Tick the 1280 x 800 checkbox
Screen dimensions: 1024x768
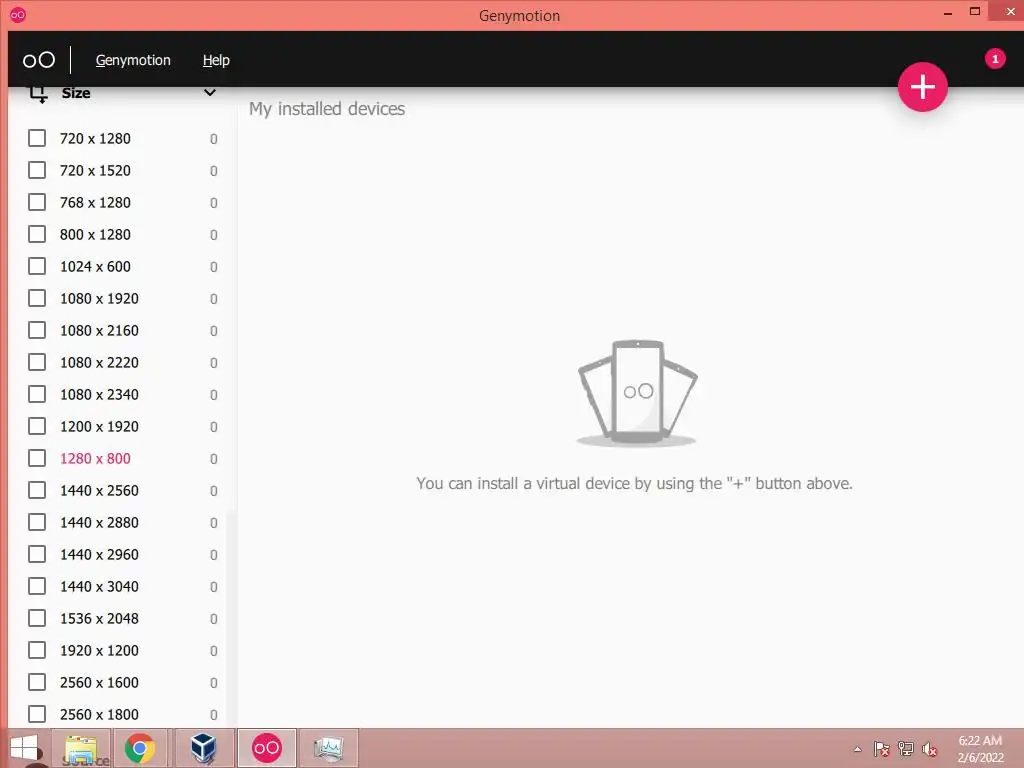coord(37,458)
